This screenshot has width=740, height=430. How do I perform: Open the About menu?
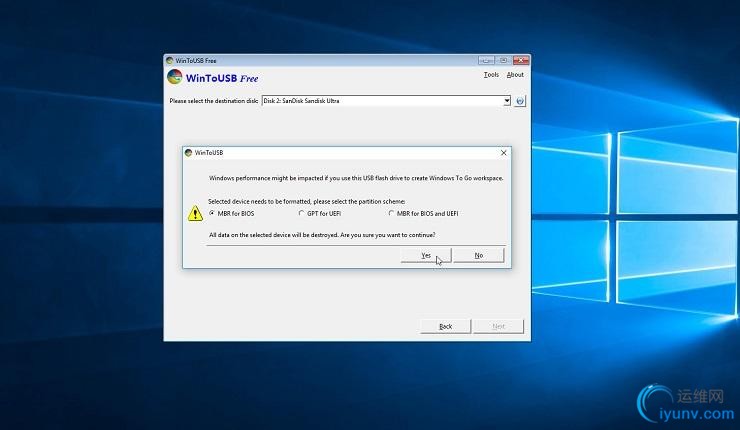tap(515, 75)
